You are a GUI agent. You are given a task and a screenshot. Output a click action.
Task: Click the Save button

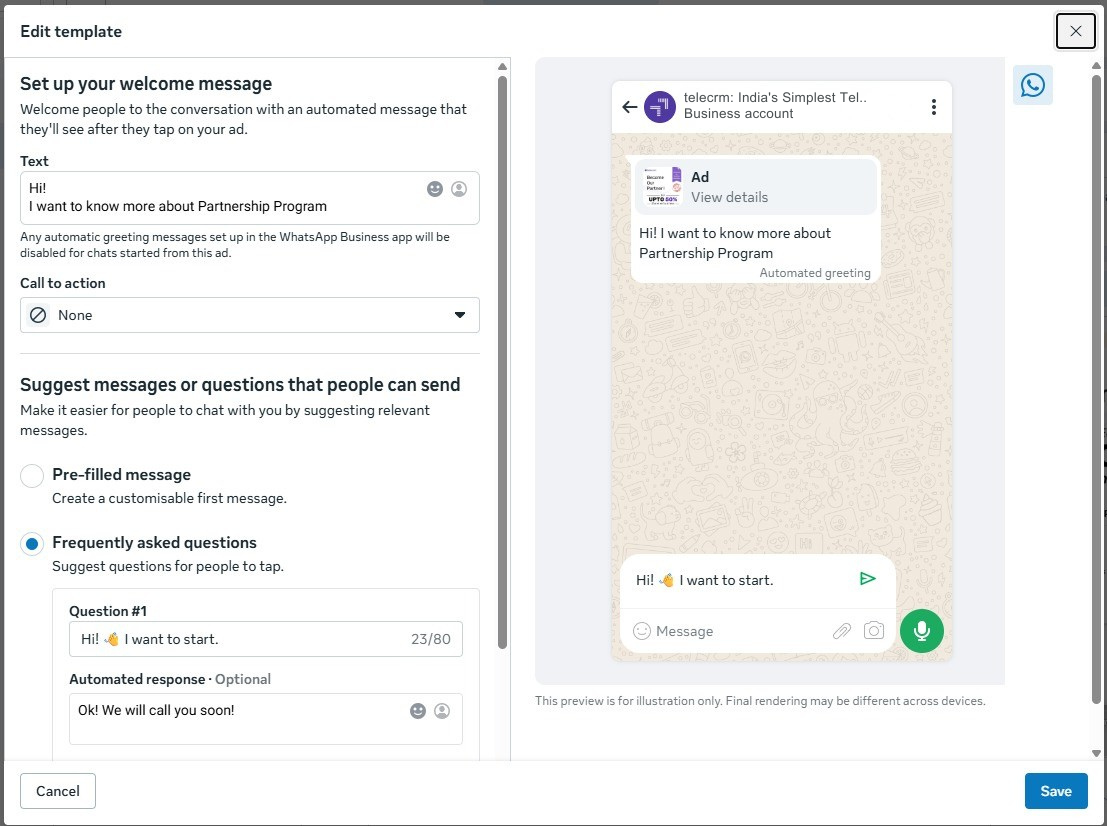click(x=1056, y=790)
